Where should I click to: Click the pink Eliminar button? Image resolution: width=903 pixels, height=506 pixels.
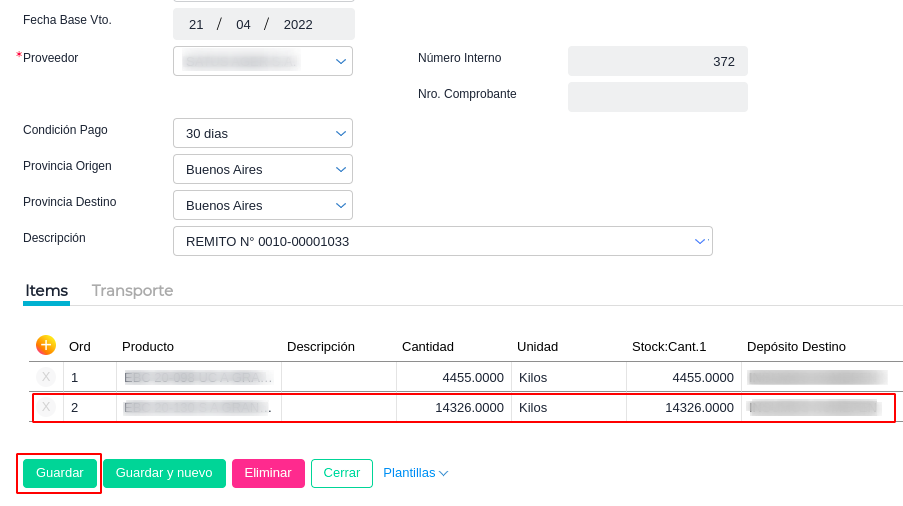pyautogui.click(x=268, y=473)
